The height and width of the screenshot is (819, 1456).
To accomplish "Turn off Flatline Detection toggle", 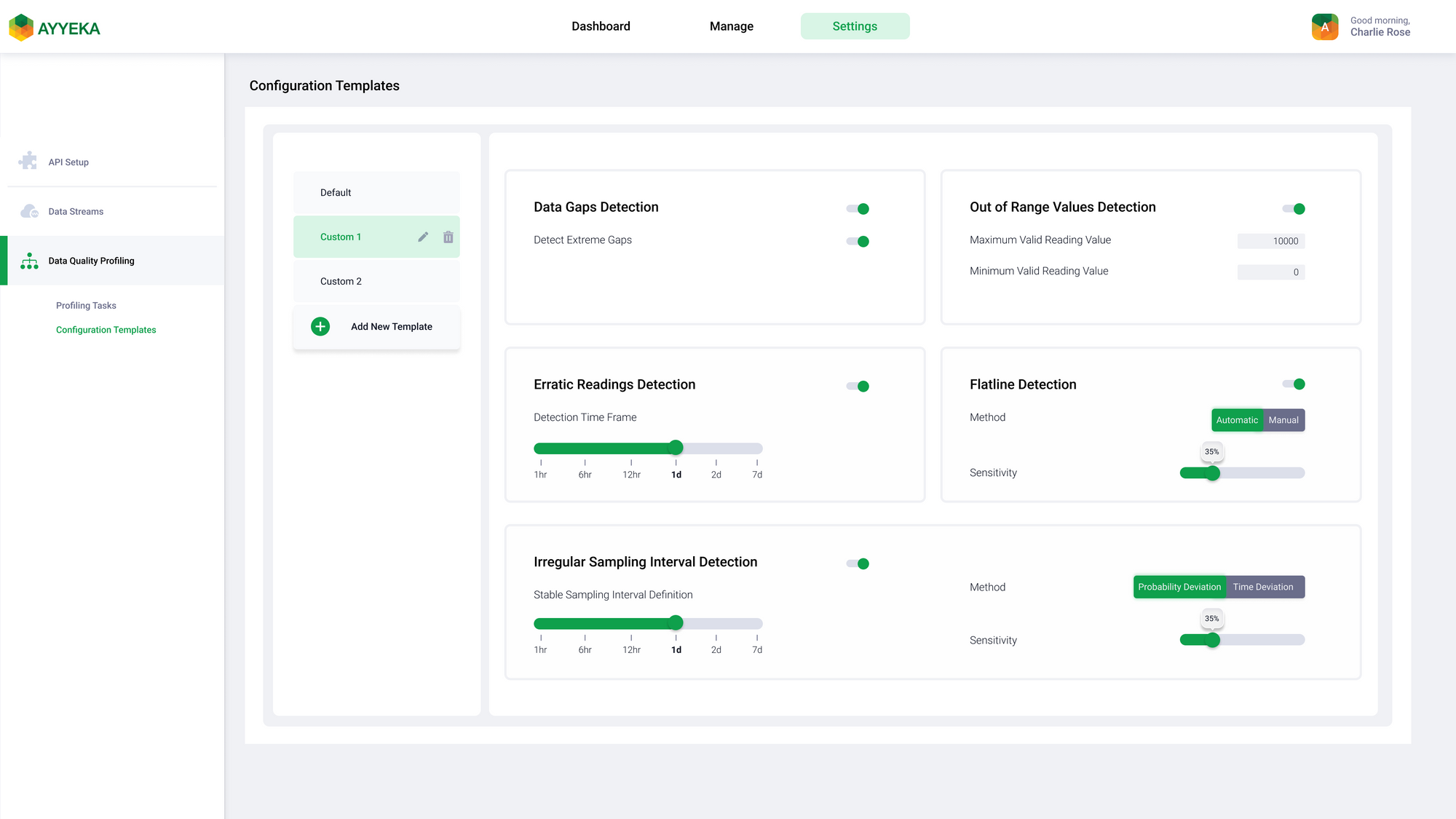I will click(x=1294, y=384).
